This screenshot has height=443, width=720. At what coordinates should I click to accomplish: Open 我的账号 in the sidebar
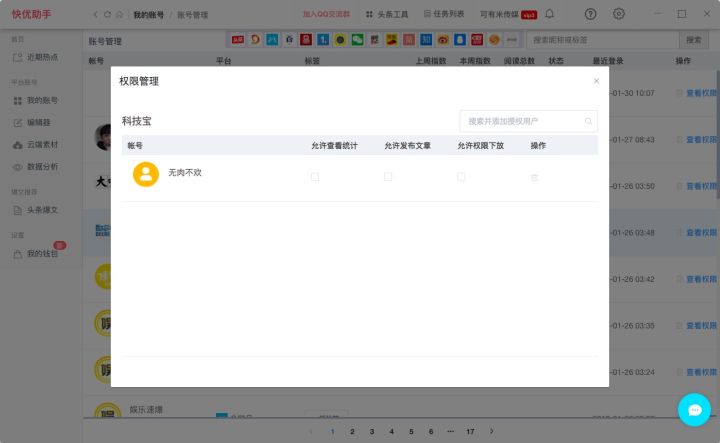pos(36,100)
